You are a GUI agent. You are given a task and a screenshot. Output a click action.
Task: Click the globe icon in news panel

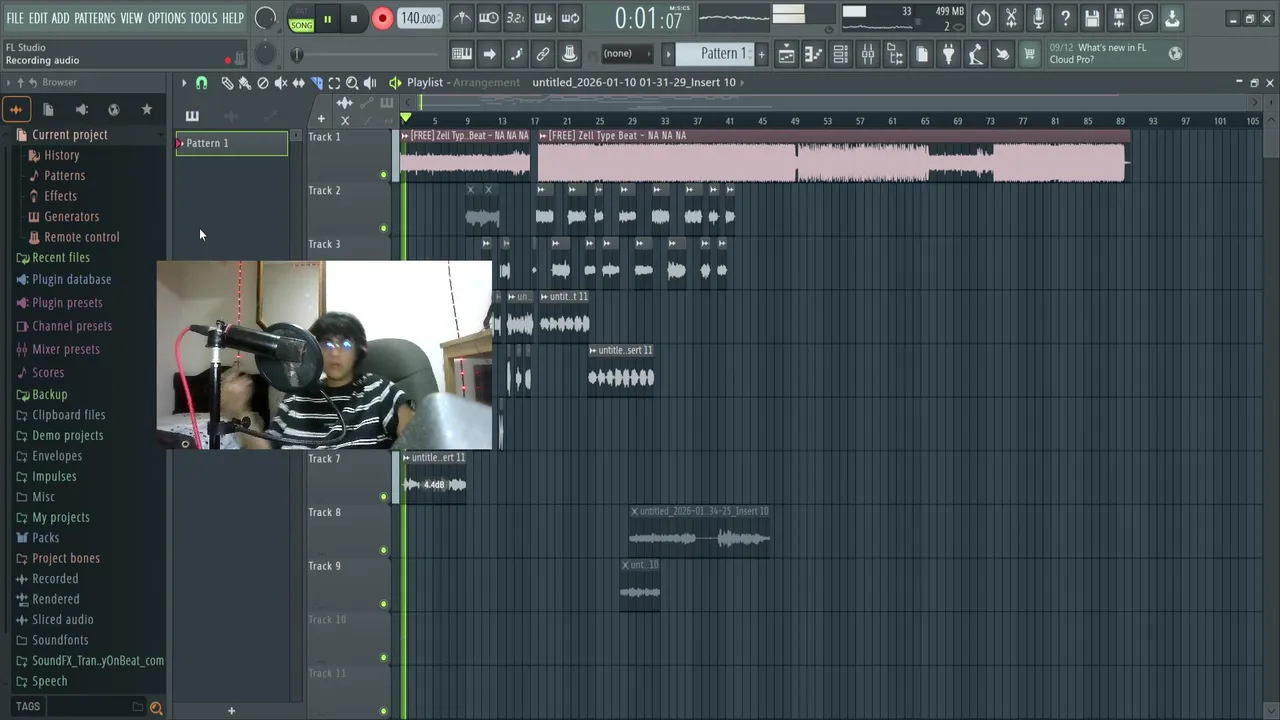(1175, 54)
